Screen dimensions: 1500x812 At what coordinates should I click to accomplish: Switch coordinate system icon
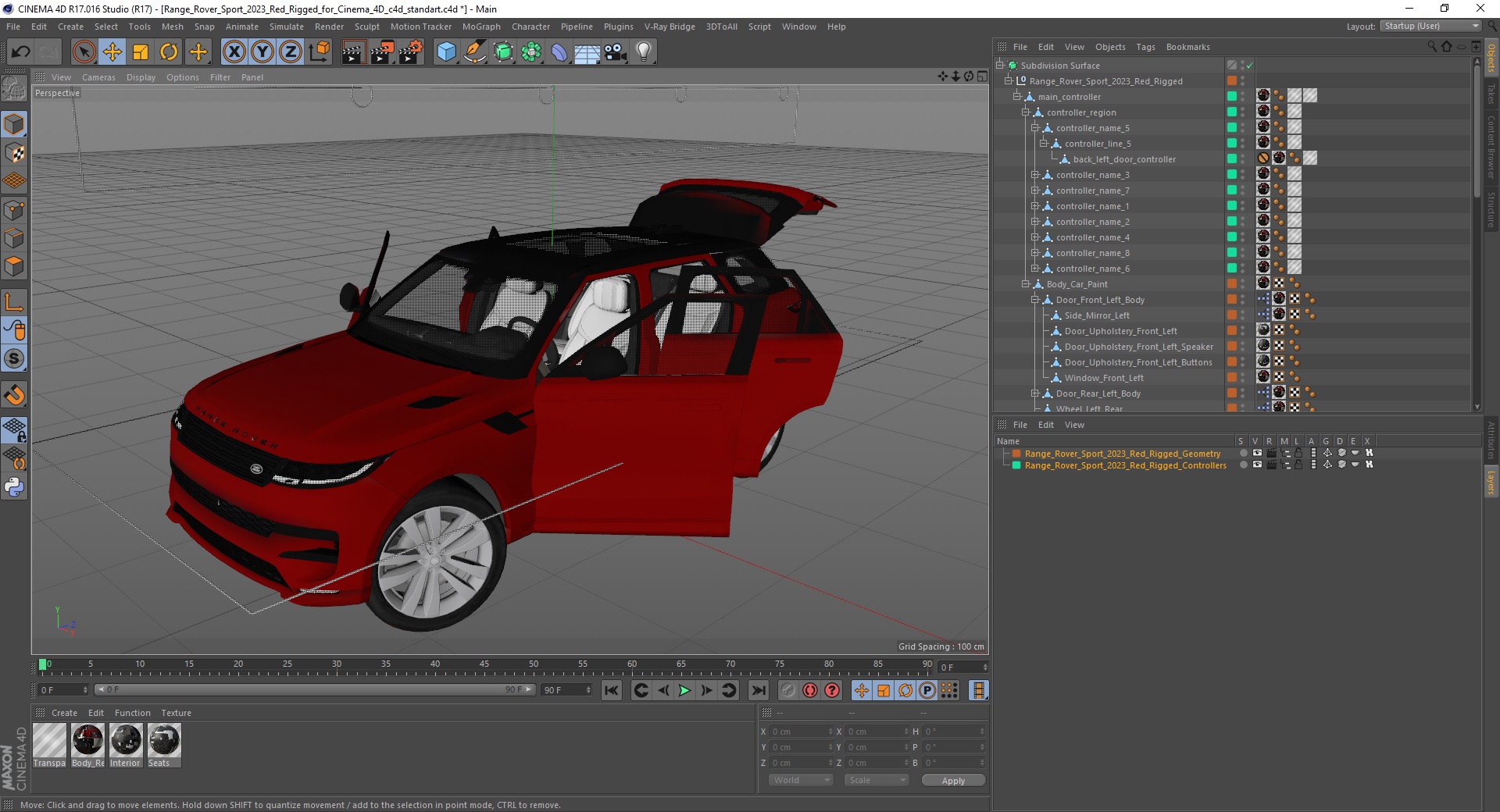tap(319, 52)
